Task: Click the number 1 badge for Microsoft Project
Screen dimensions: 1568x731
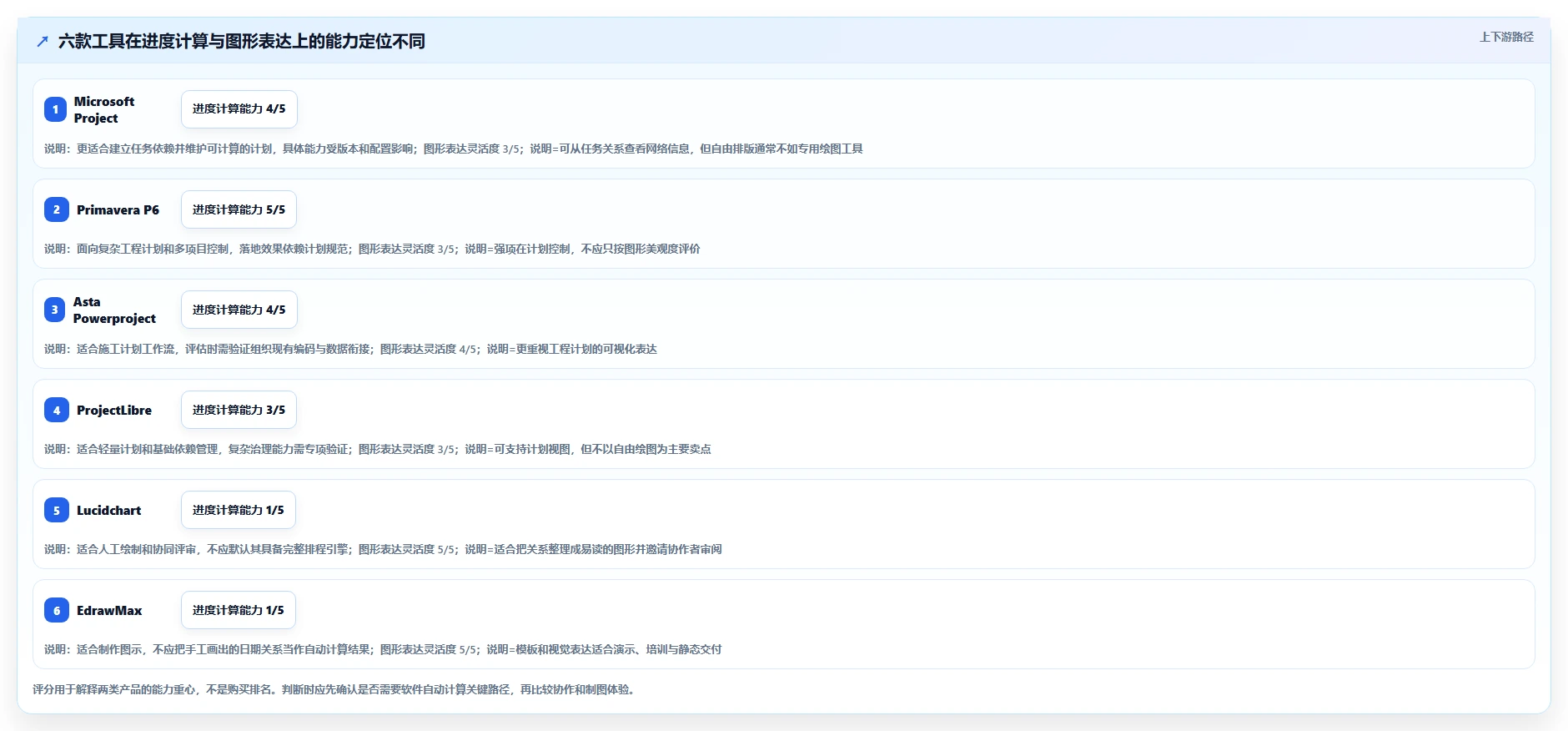Action: pos(55,109)
